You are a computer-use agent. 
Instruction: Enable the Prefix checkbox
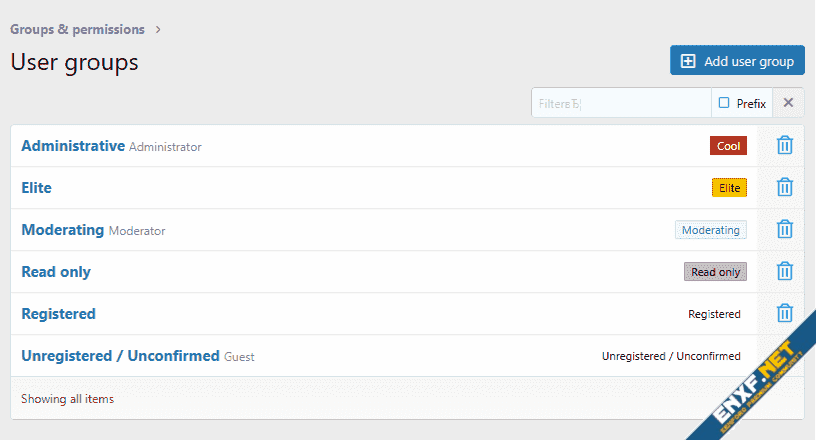point(724,103)
